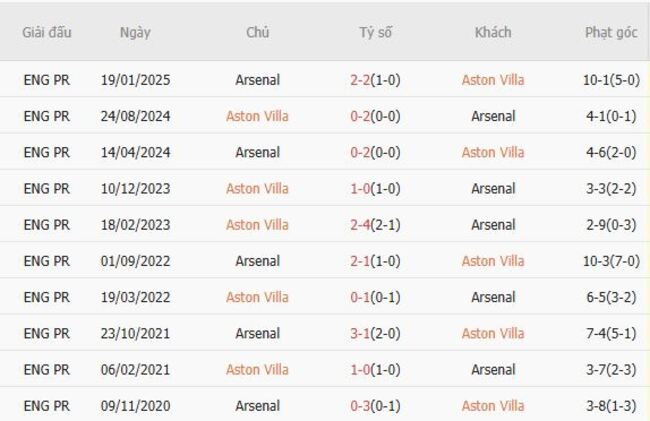The image size is (650, 421).
Task: Click Arsenal away team on 24/08/2024
Action: tap(492, 116)
